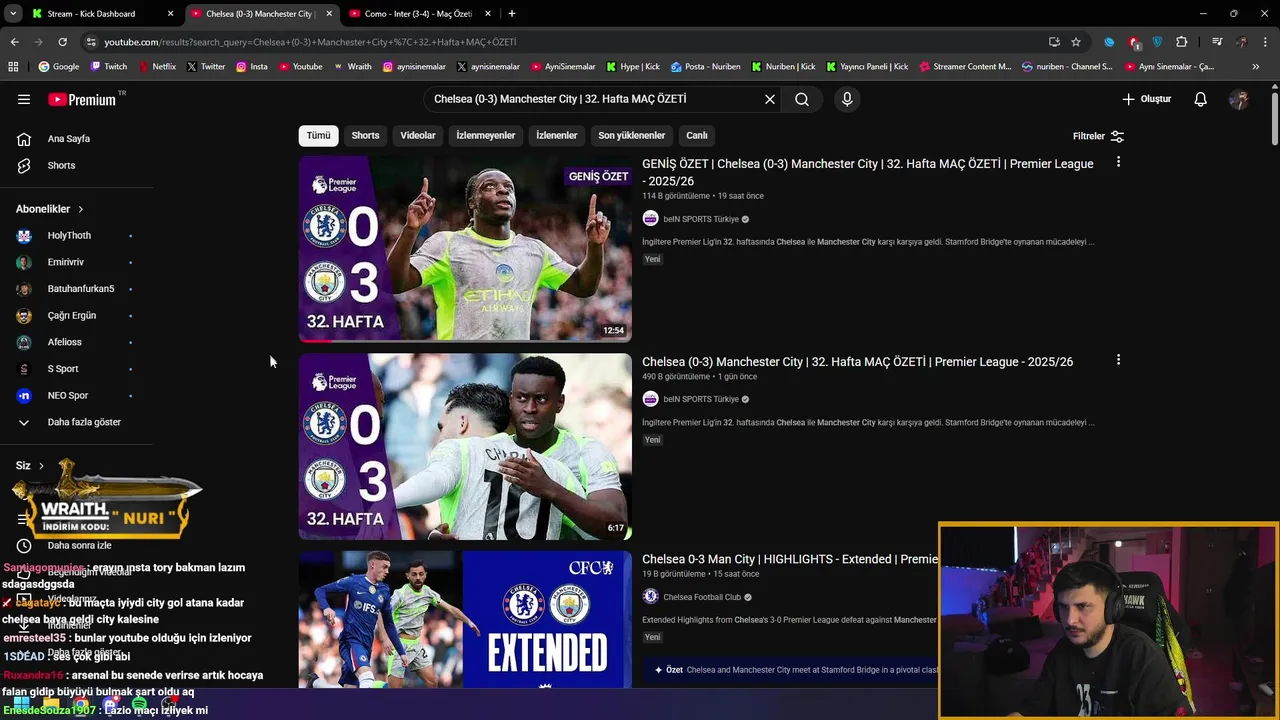Open the account avatar menu
The height and width of the screenshot is (720, 1280).
(1239, 99)
